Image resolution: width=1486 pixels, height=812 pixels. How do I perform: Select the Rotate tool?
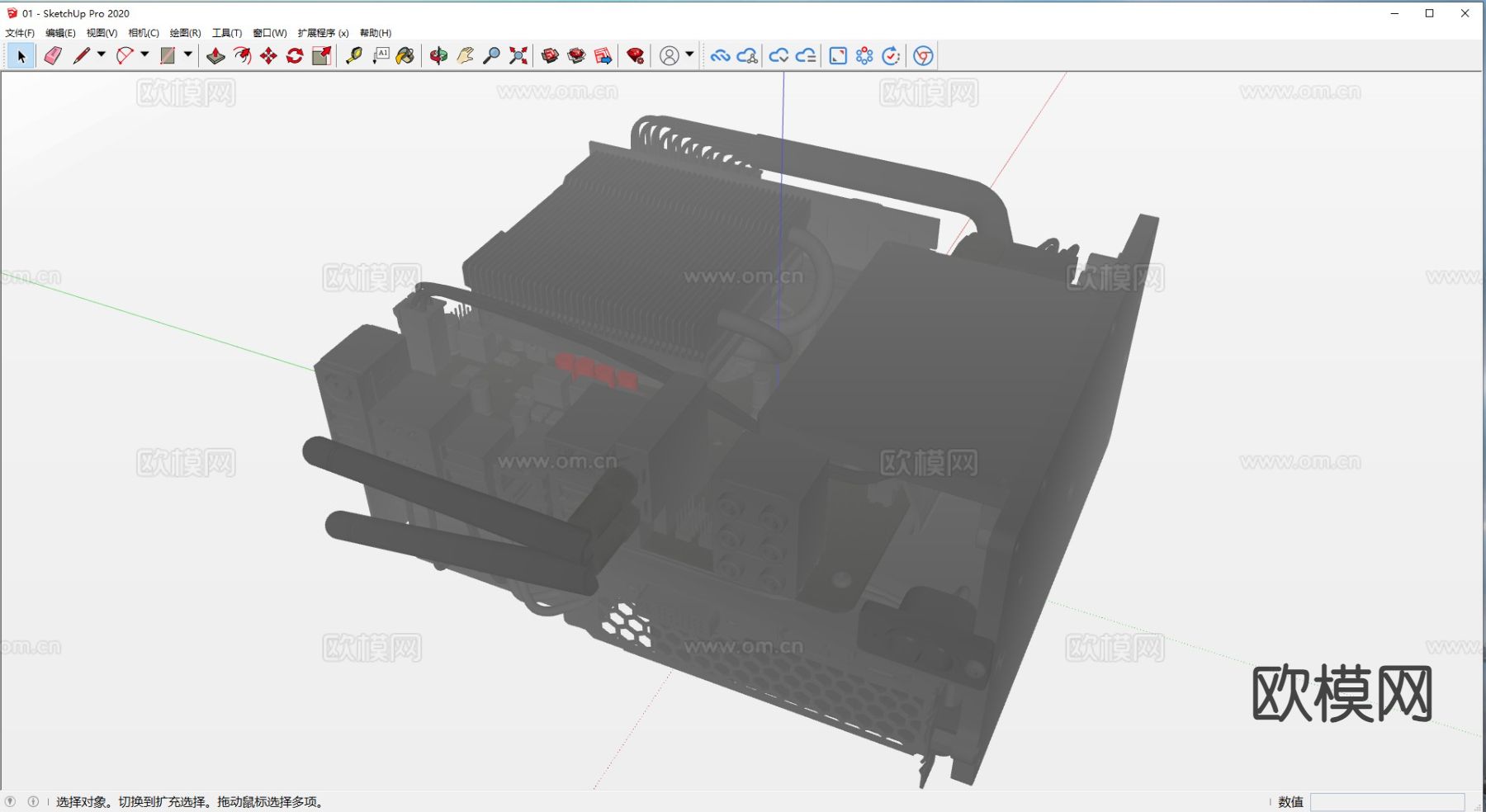click(x=295, y=56)
